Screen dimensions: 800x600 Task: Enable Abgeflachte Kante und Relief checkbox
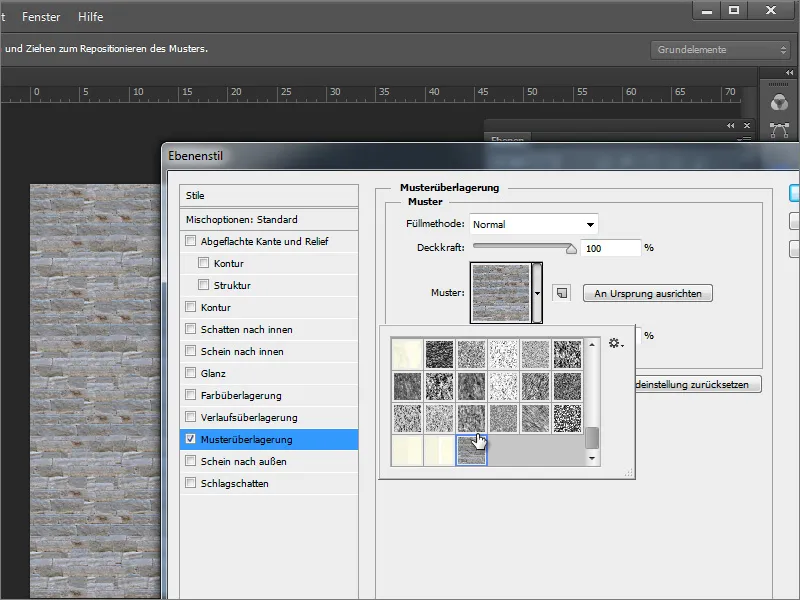[190, 241]
